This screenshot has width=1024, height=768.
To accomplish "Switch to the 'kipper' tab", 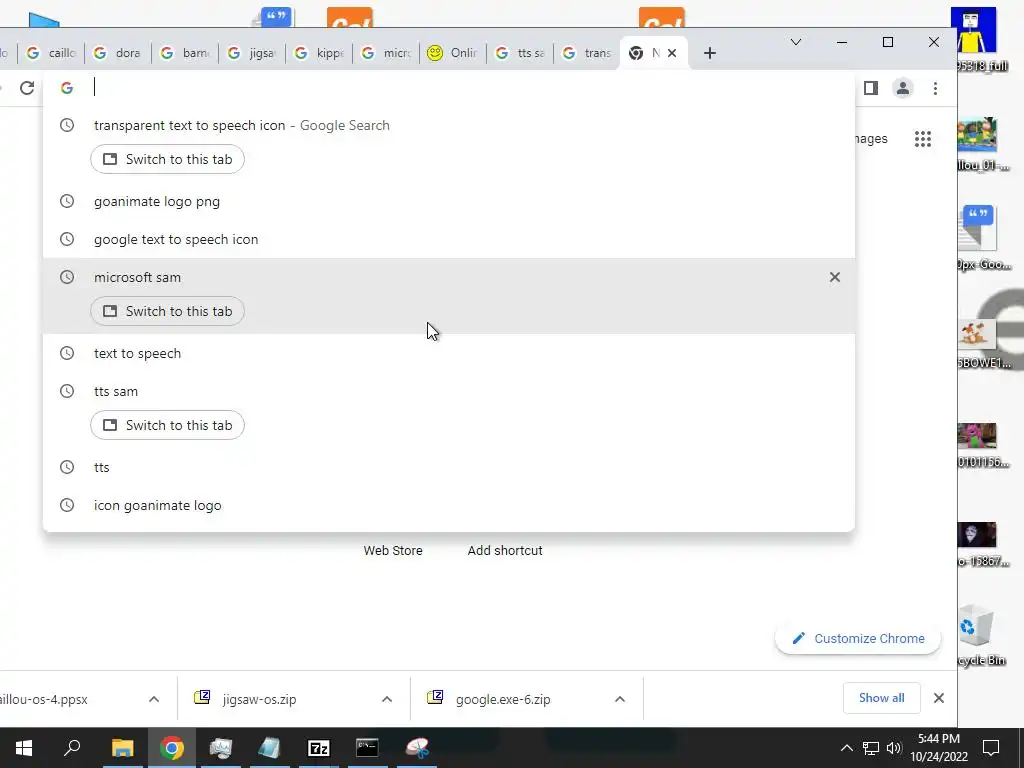I will point(319,53).
